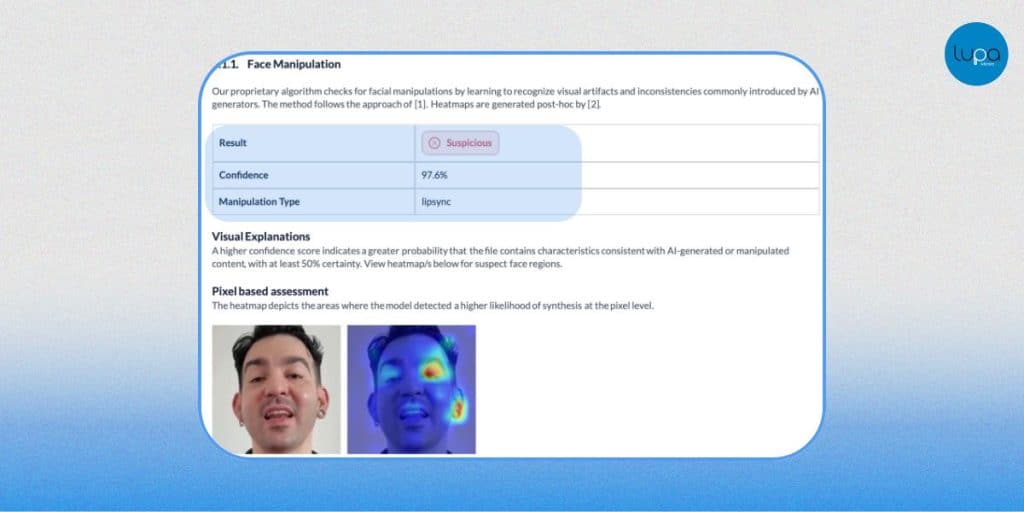Select the 97.6% confidence value
Viewport: 1024px width, 512px height.
pyautogui.click(x=435, y=175)
